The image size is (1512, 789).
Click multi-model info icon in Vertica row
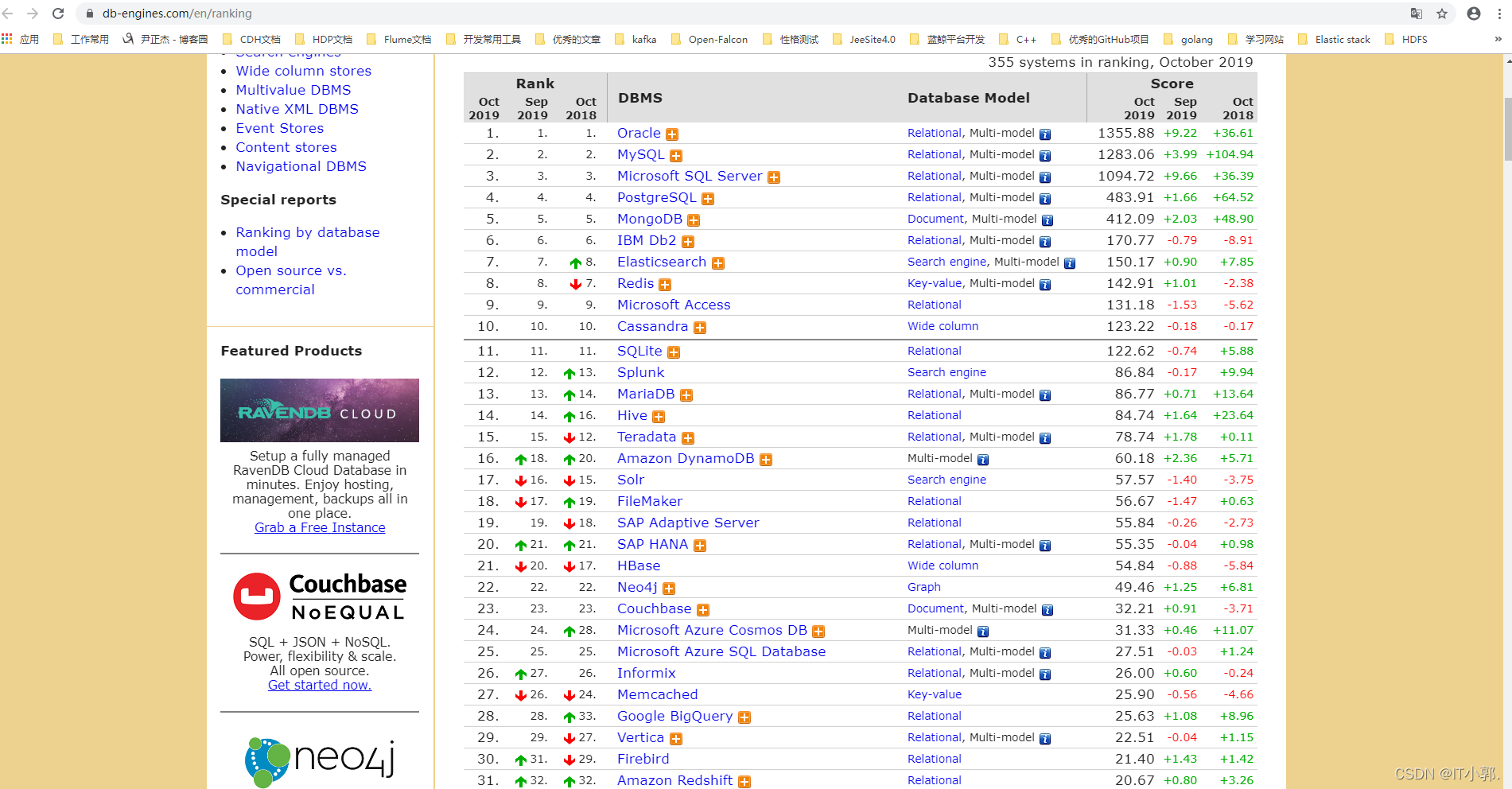[x=1045, y=739]
